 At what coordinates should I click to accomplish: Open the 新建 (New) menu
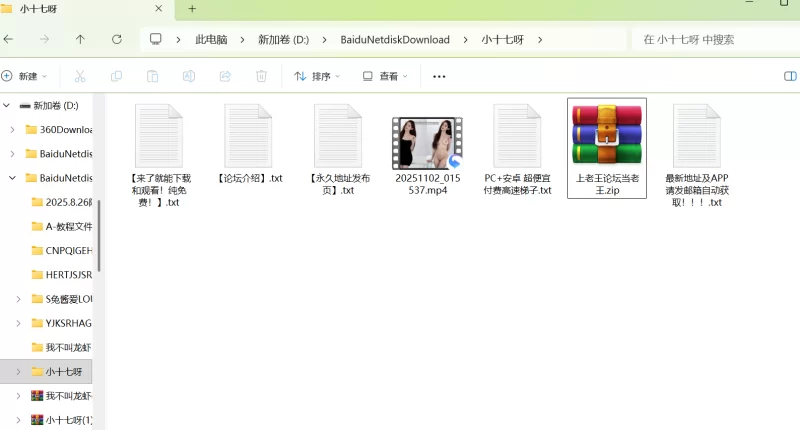click(x=24, y=76)
